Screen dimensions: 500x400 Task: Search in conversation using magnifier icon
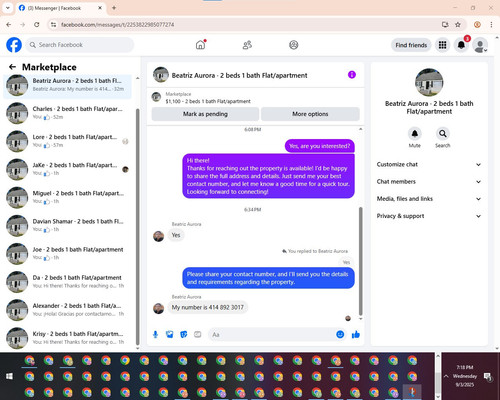coord(443,134)
